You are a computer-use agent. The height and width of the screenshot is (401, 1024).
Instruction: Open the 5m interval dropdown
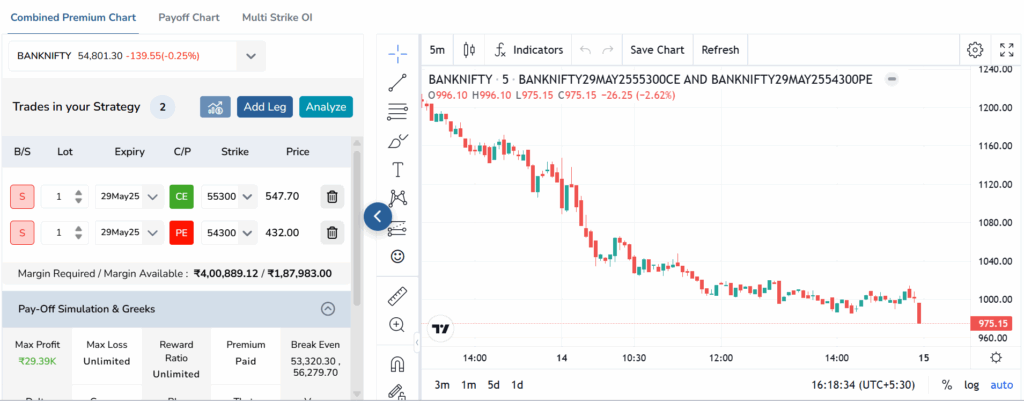[x=438, y=50]
